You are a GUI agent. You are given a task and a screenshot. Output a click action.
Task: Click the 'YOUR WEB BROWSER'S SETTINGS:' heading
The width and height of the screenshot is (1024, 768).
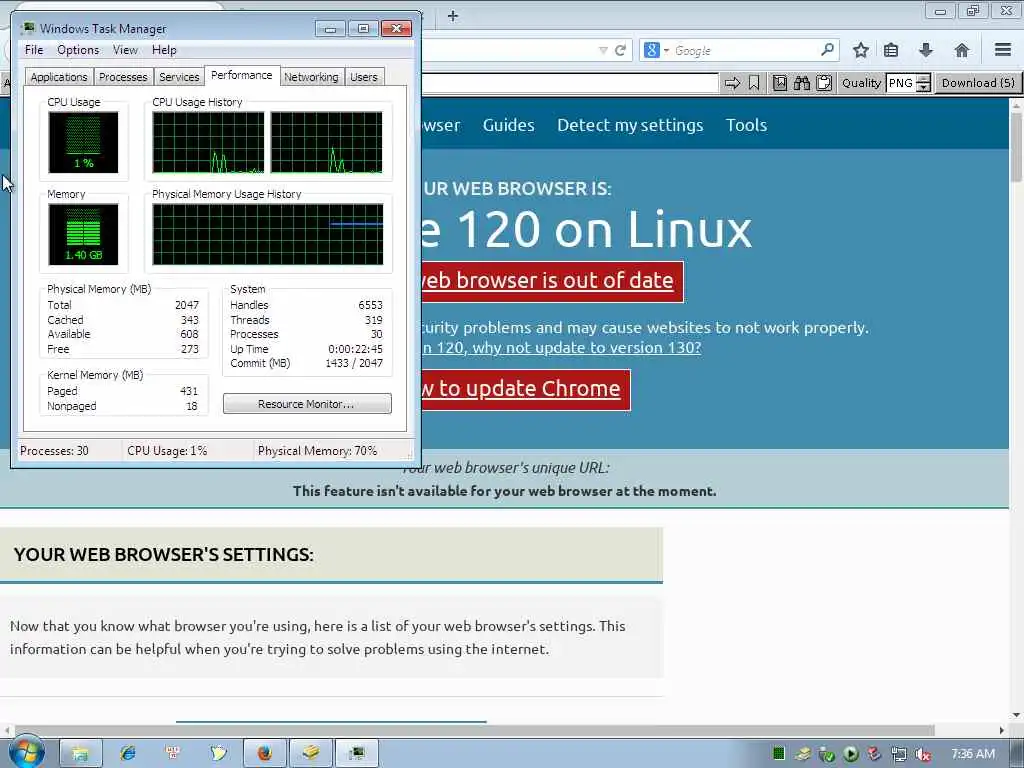coord(163,554)
